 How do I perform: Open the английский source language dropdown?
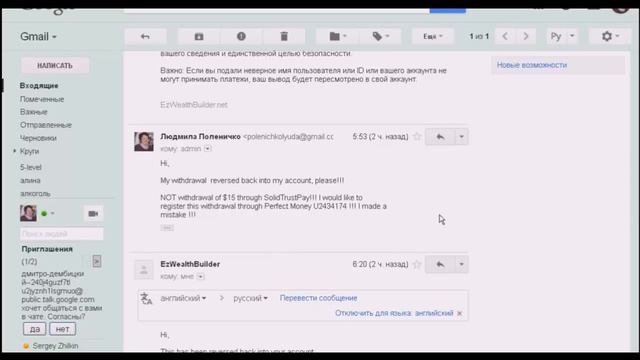pyautogui.click(x=183, y=298)
